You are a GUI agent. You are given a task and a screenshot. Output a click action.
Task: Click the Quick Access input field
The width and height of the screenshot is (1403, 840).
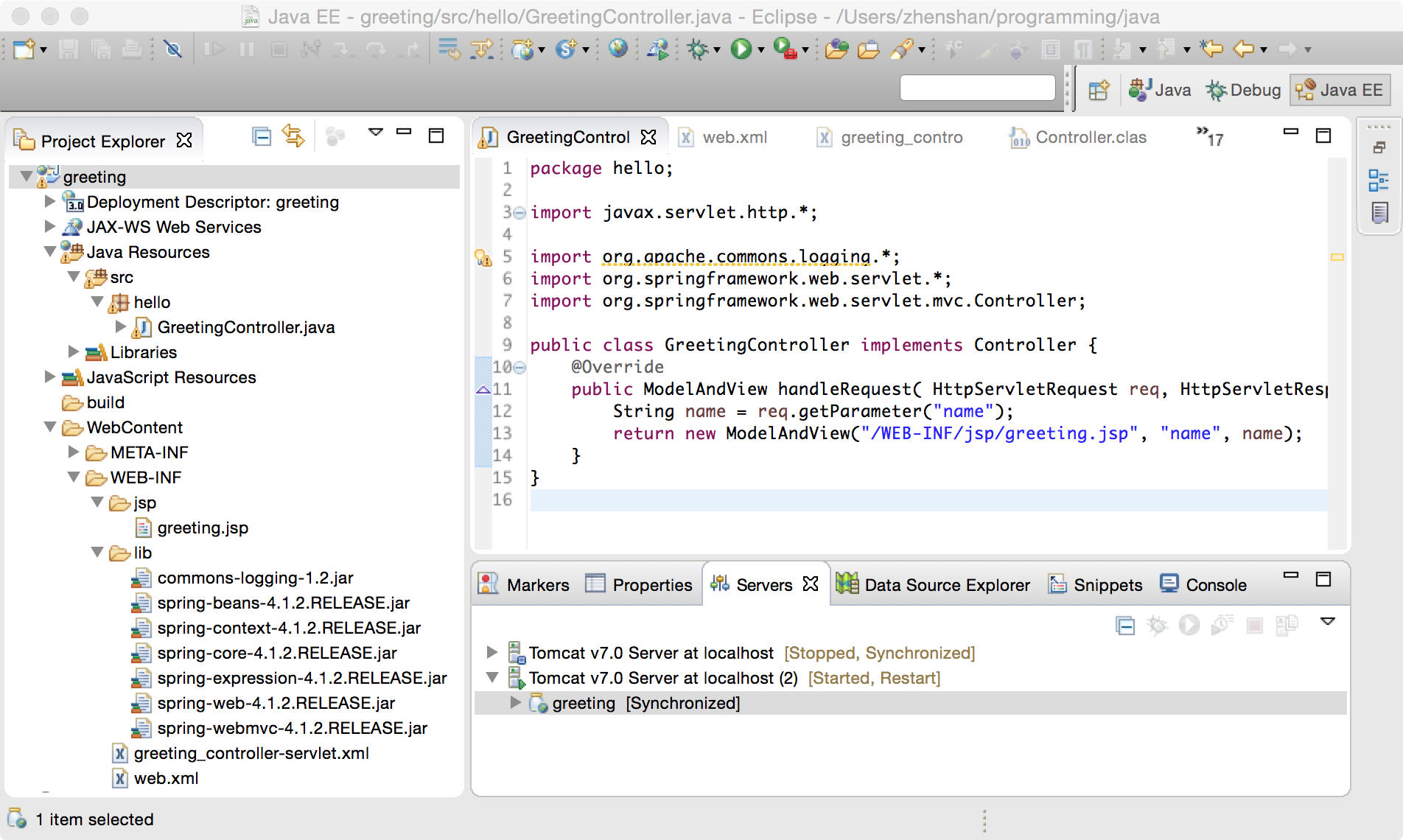(977, 88)
